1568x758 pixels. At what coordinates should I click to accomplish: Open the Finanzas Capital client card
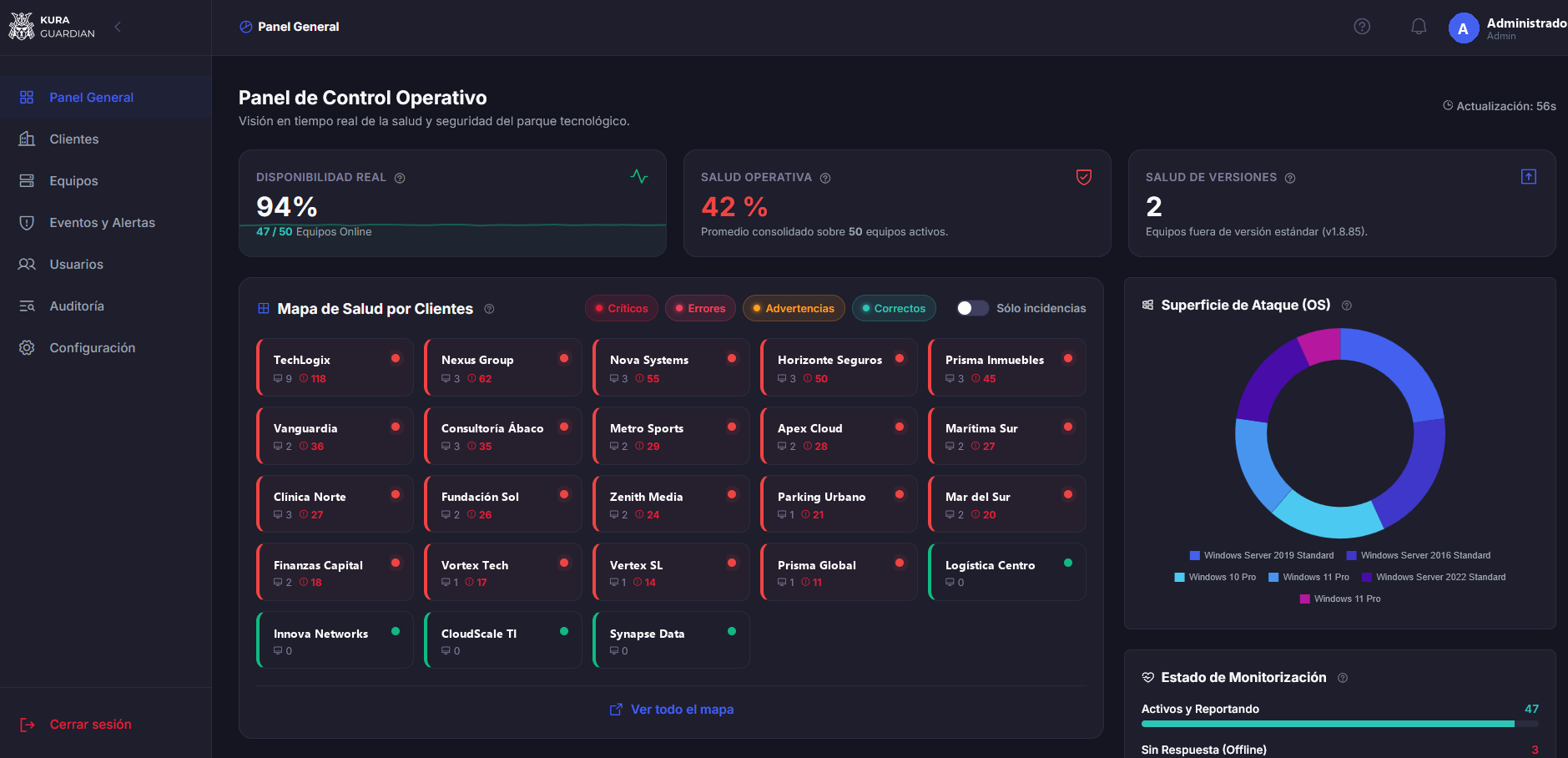tap(335, 573)
